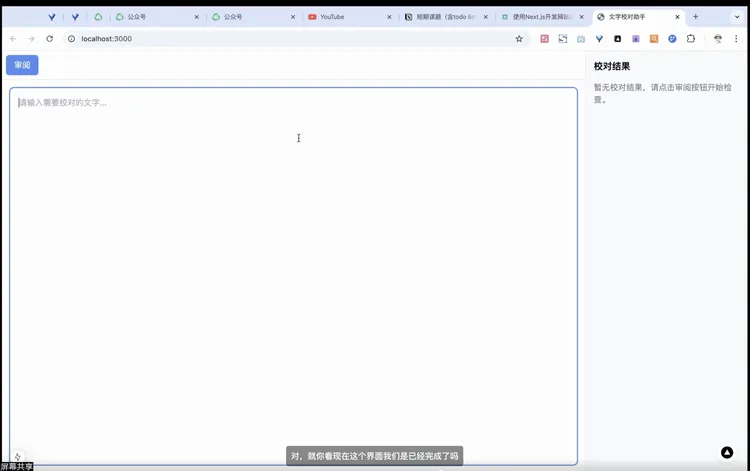
Task: Open the Chrome profile avatar
Action: pyautogui.click(x=717, y=39)
